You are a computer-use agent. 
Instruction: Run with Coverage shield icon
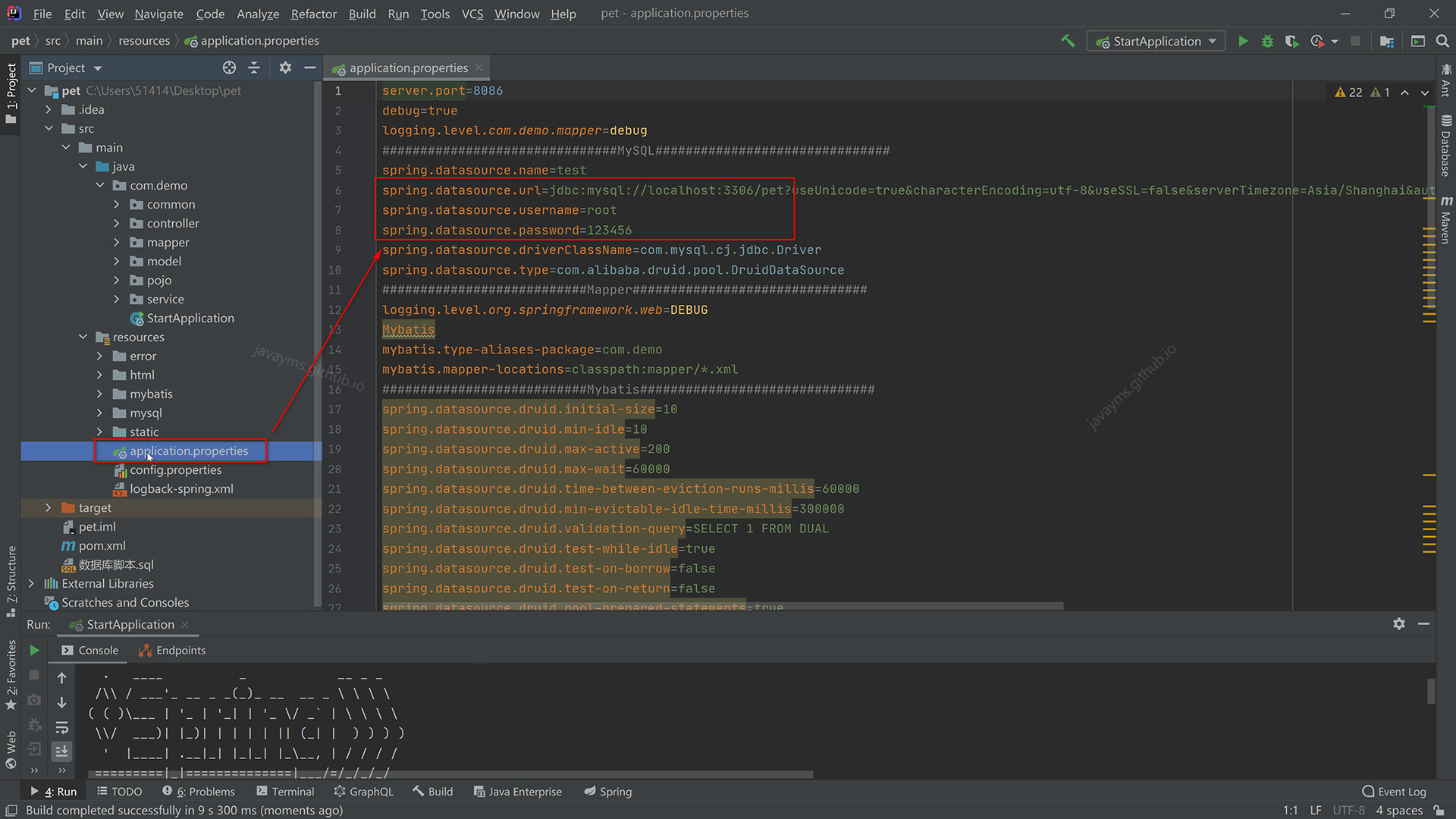click(1291, 41)
